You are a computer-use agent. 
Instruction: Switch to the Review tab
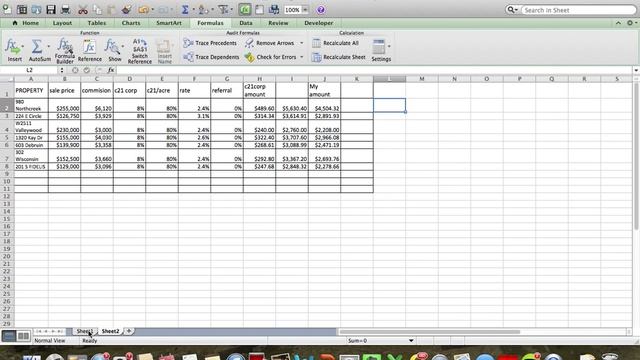(278, 23)
